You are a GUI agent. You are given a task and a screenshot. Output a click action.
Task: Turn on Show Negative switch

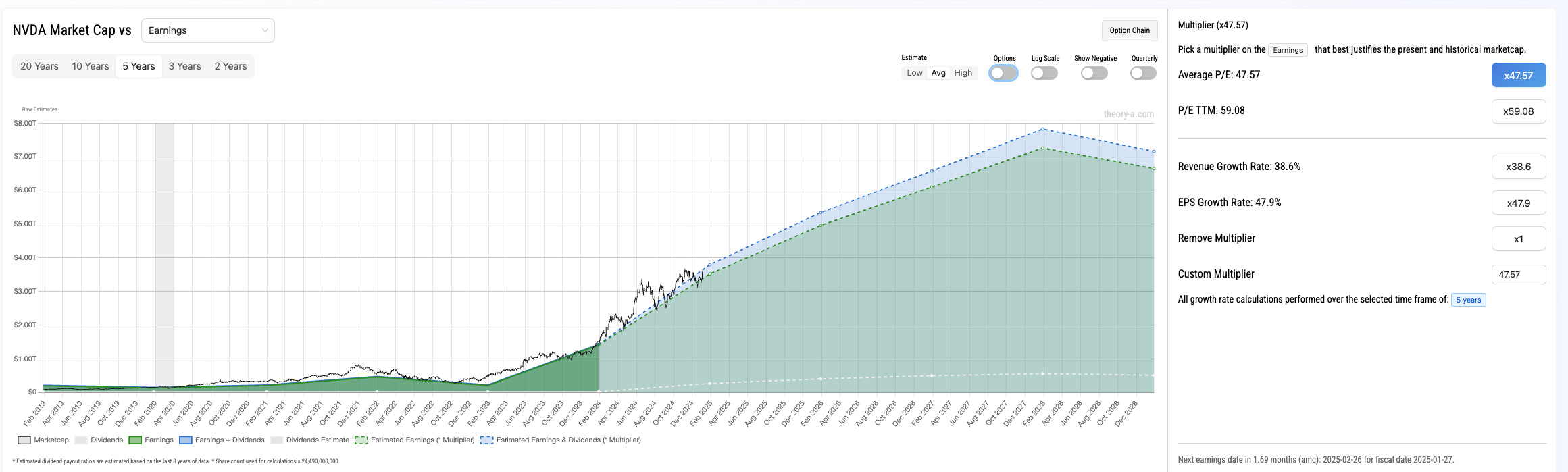[x=1094, y=73]
